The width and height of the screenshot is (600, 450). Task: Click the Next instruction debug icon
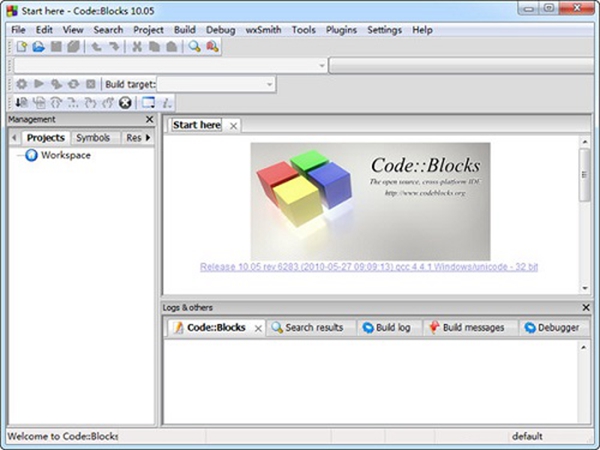[x=73, y=102]
